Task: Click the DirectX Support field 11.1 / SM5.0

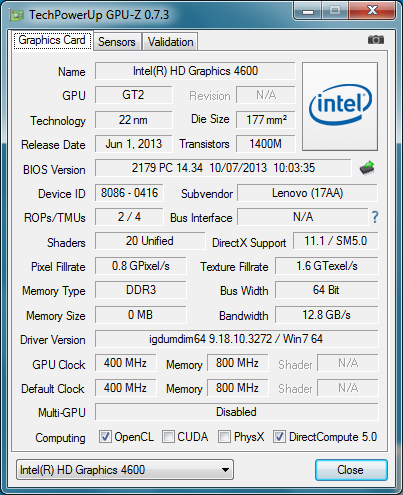Action: pyautogui.click(x=336, y=241)
